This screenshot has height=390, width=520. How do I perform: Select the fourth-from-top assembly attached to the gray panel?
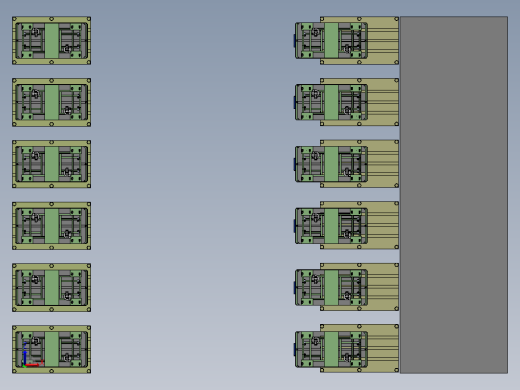pos(347,225)
